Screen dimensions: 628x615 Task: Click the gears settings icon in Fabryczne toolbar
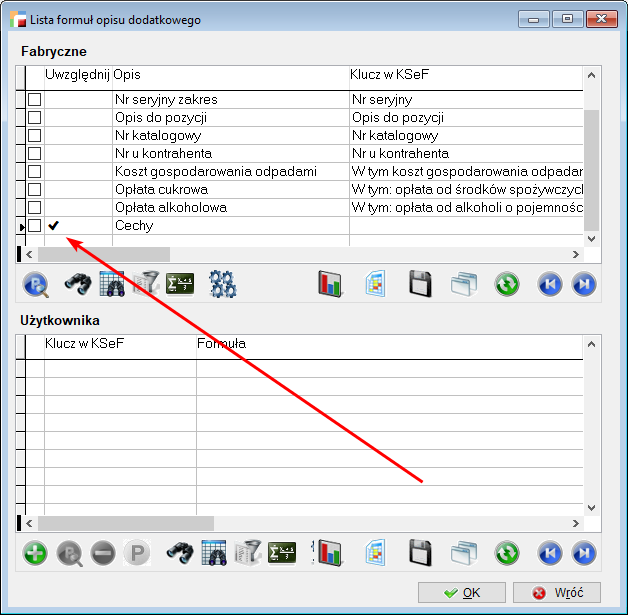coord(222,284)
